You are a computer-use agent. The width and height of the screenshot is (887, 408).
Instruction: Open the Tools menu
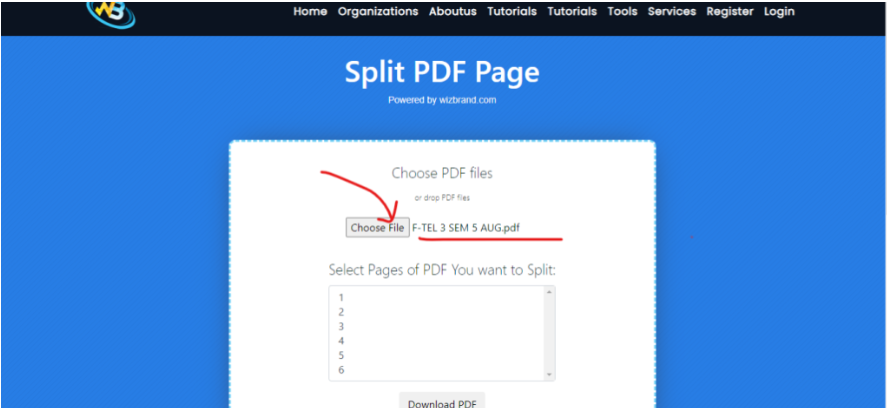click(622, 11)
